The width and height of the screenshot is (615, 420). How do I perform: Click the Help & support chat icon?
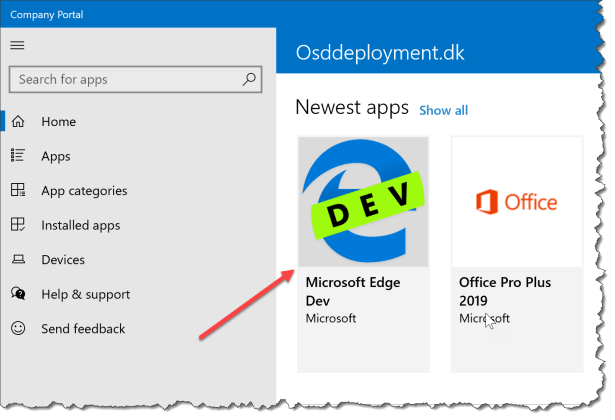pyautogui.click(x=18, y=294)
